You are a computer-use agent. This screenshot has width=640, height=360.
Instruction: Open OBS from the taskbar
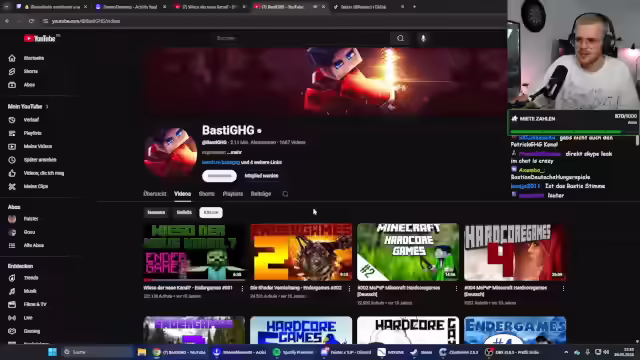(512, 352)
